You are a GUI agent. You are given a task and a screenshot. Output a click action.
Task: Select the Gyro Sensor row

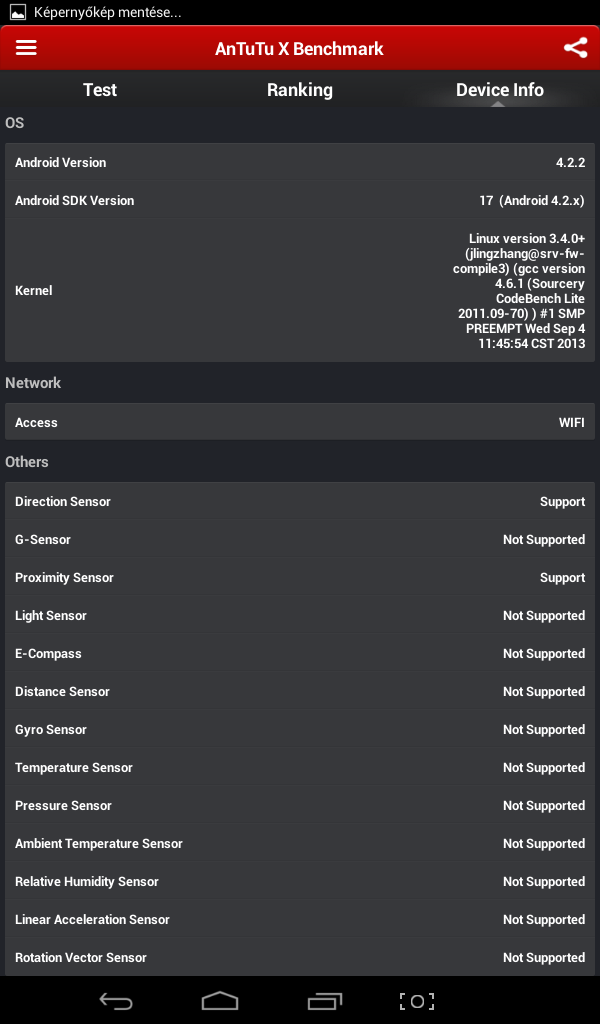coord(300,730)
